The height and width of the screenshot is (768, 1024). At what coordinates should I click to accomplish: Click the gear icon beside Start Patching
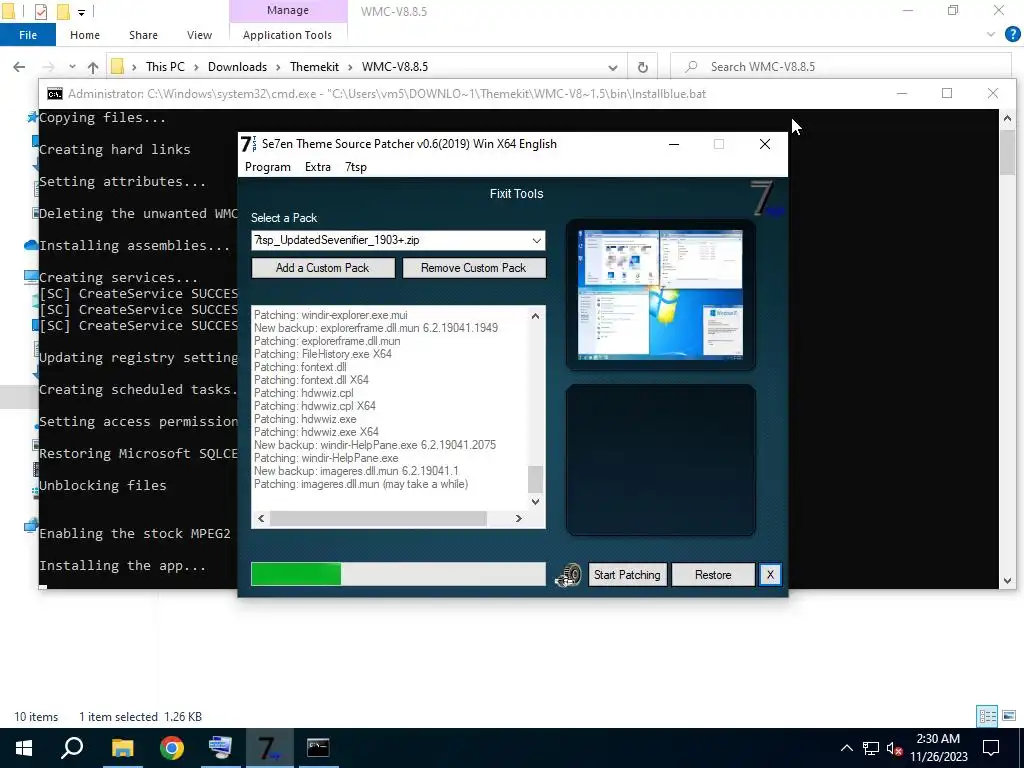click(568, 575)
